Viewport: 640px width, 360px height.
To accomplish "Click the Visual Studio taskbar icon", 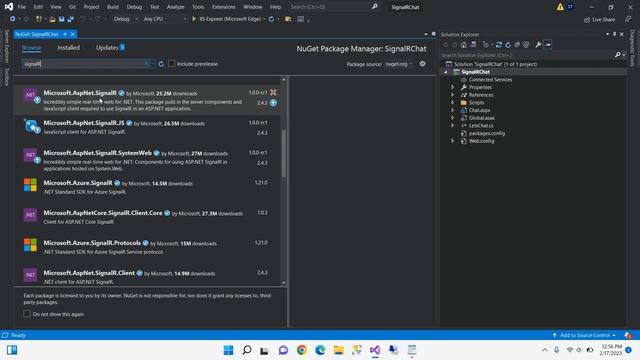I will click(x=375, y=350).
